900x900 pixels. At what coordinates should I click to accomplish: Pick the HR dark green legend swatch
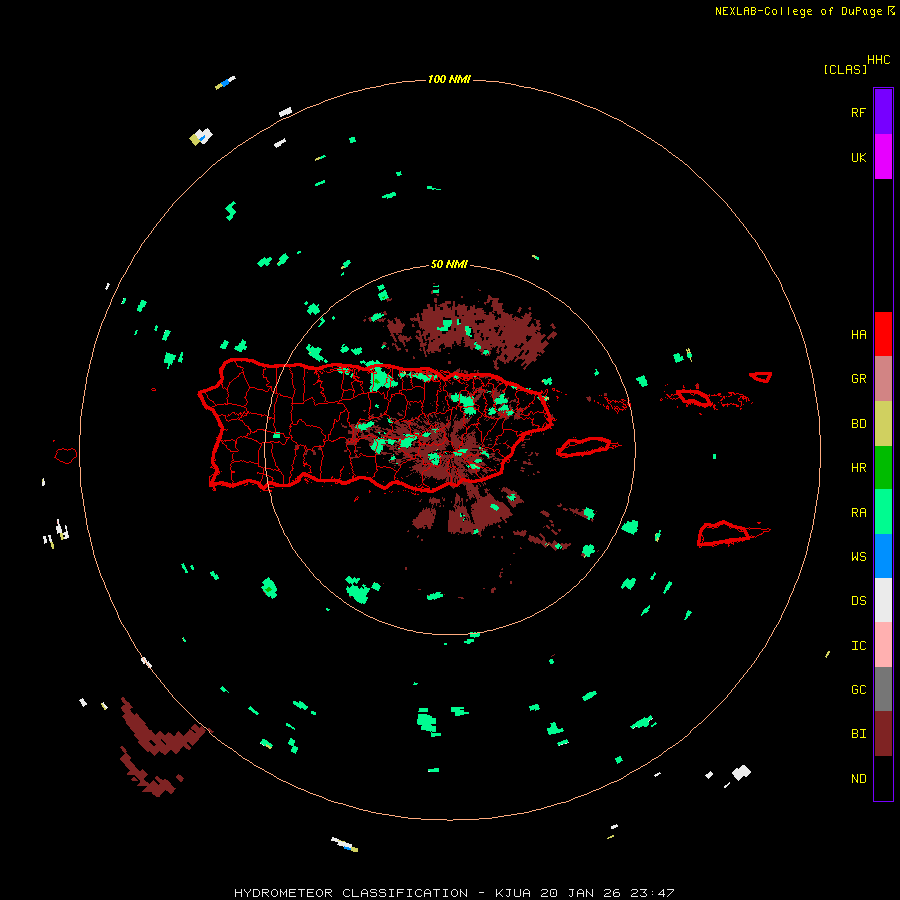(883, 468)
